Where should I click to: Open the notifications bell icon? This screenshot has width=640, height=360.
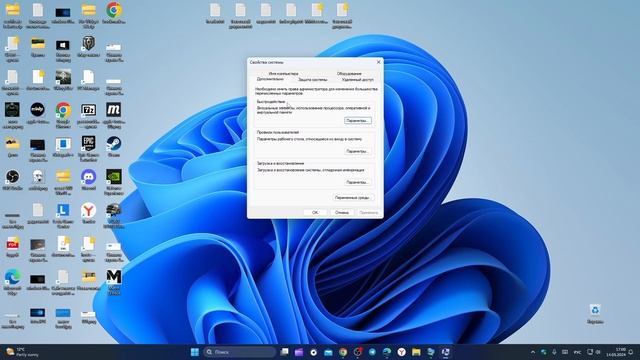point(631,352)
